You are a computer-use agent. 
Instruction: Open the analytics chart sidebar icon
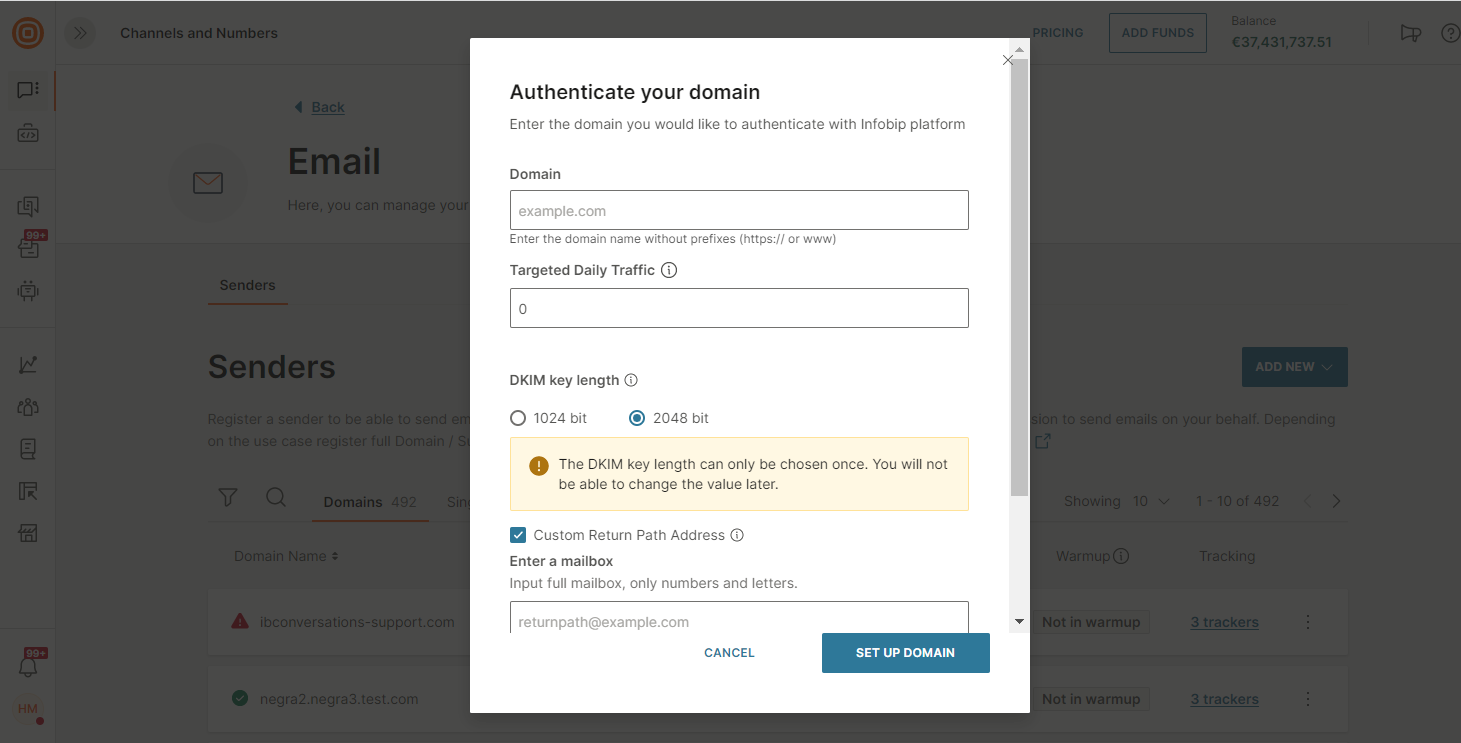click(x=28, y=365)
